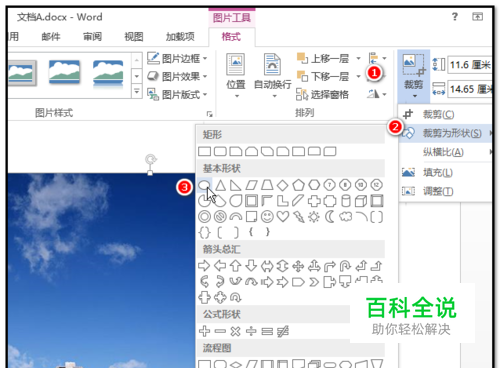The width and height of the screenshot is (500, 368).
Task: Choose the 3D cube shape
Action: pyautogui.click(x=361, y=201)
